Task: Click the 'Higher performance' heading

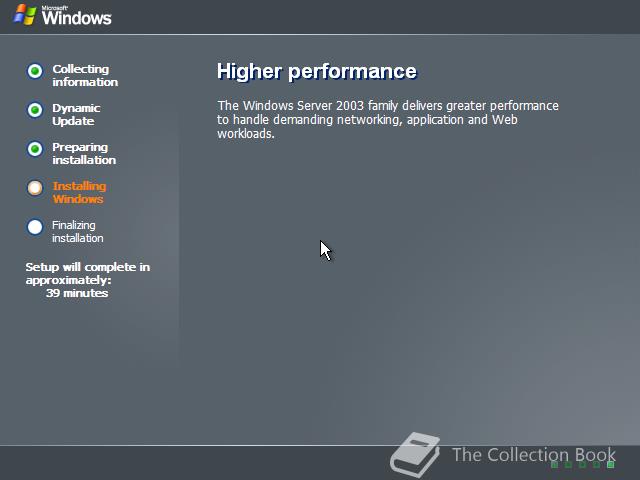Action: click(x=317, y=71)
